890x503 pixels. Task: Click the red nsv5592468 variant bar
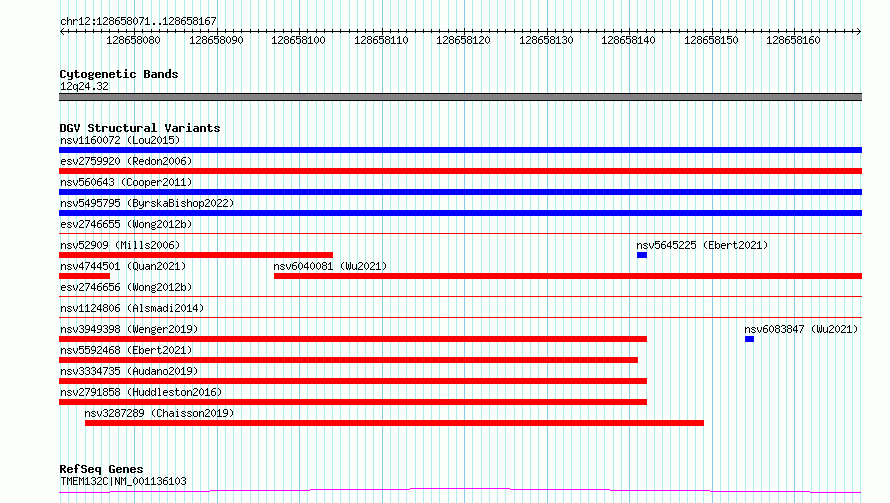[x=349, y=360]
